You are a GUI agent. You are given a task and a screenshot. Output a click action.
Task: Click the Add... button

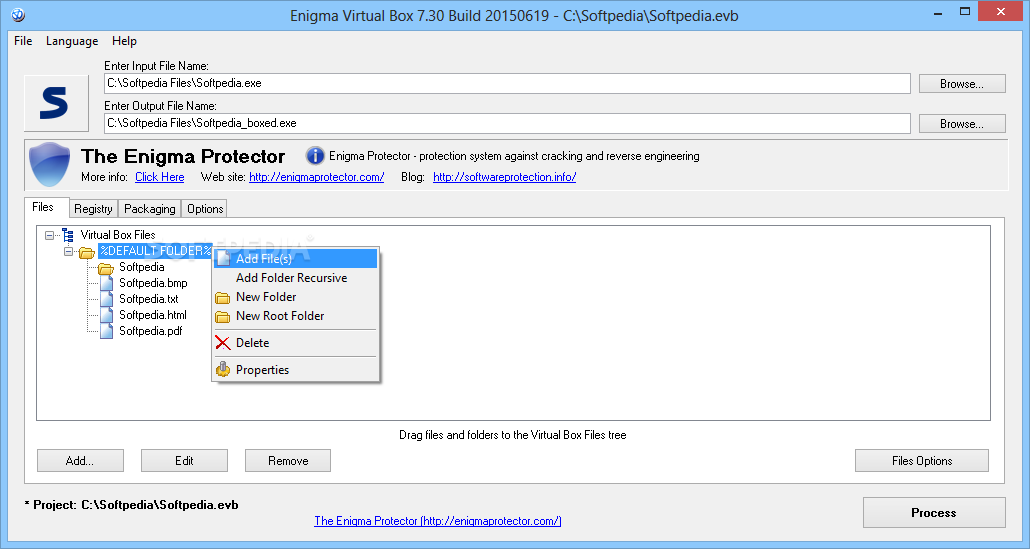pos(80,460)
